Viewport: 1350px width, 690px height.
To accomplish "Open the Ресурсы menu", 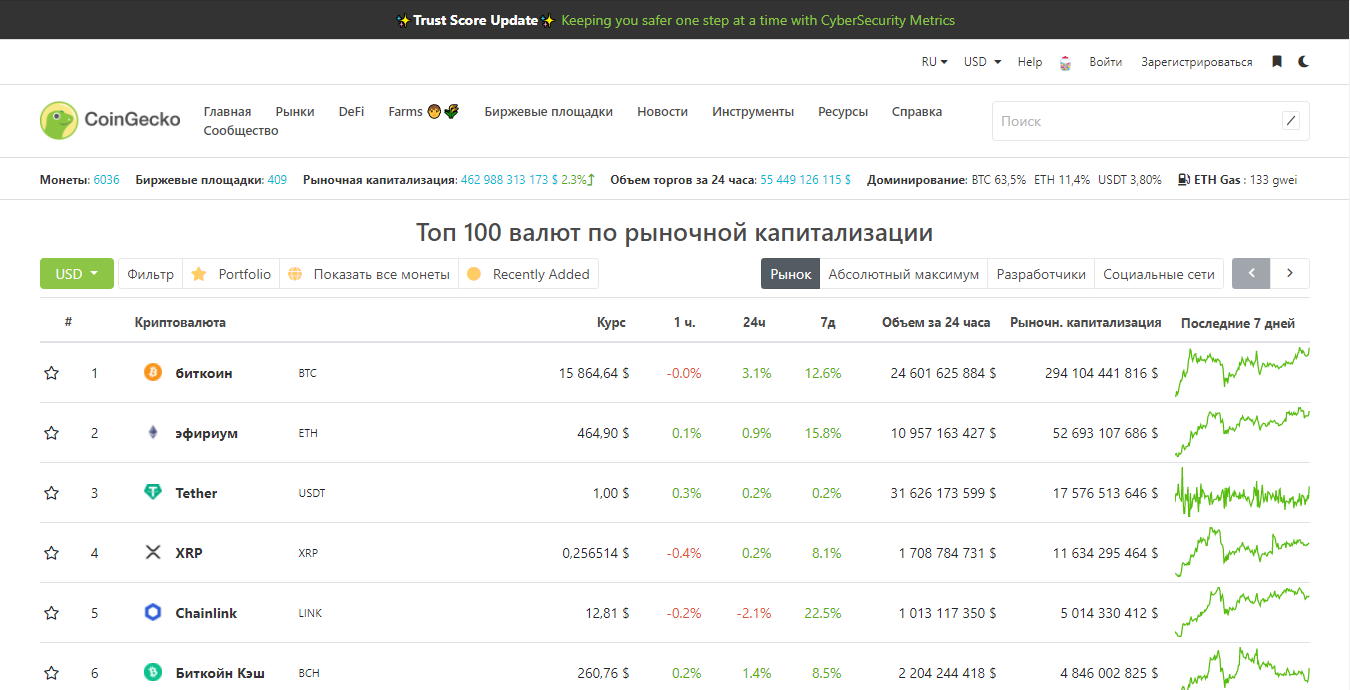I will [x=843, y=112].
